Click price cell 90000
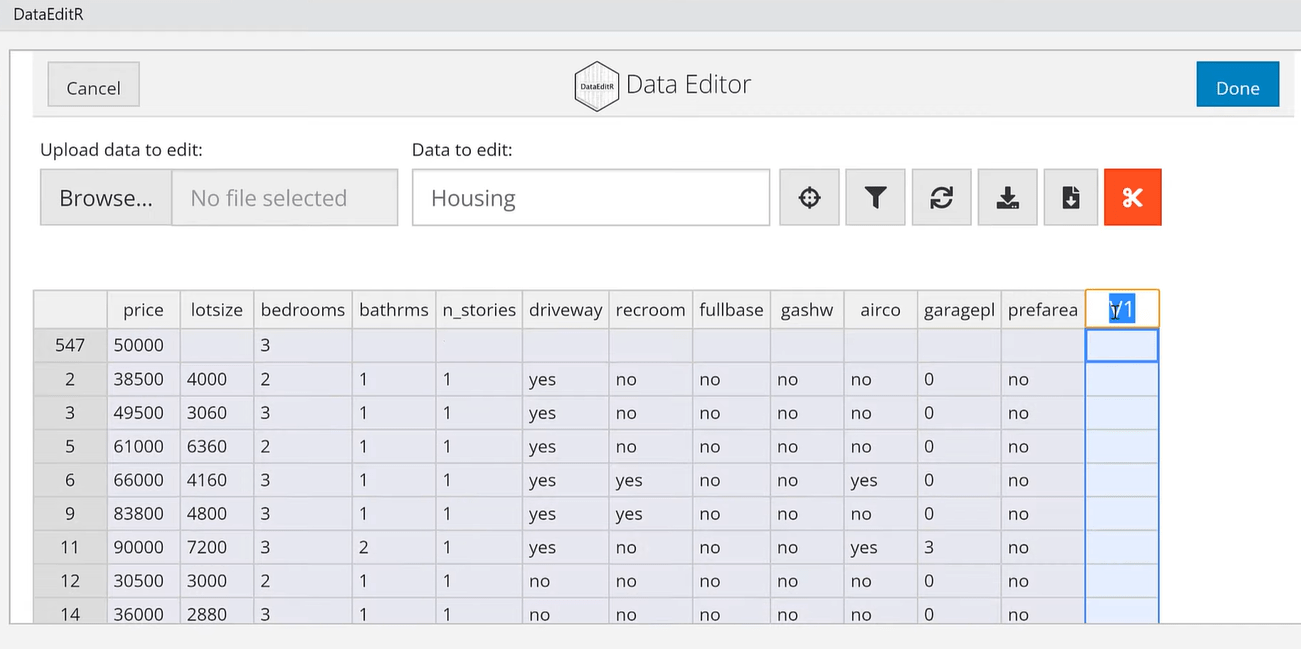The height and width of the screenshot is (649, 1301). [143, 547]
